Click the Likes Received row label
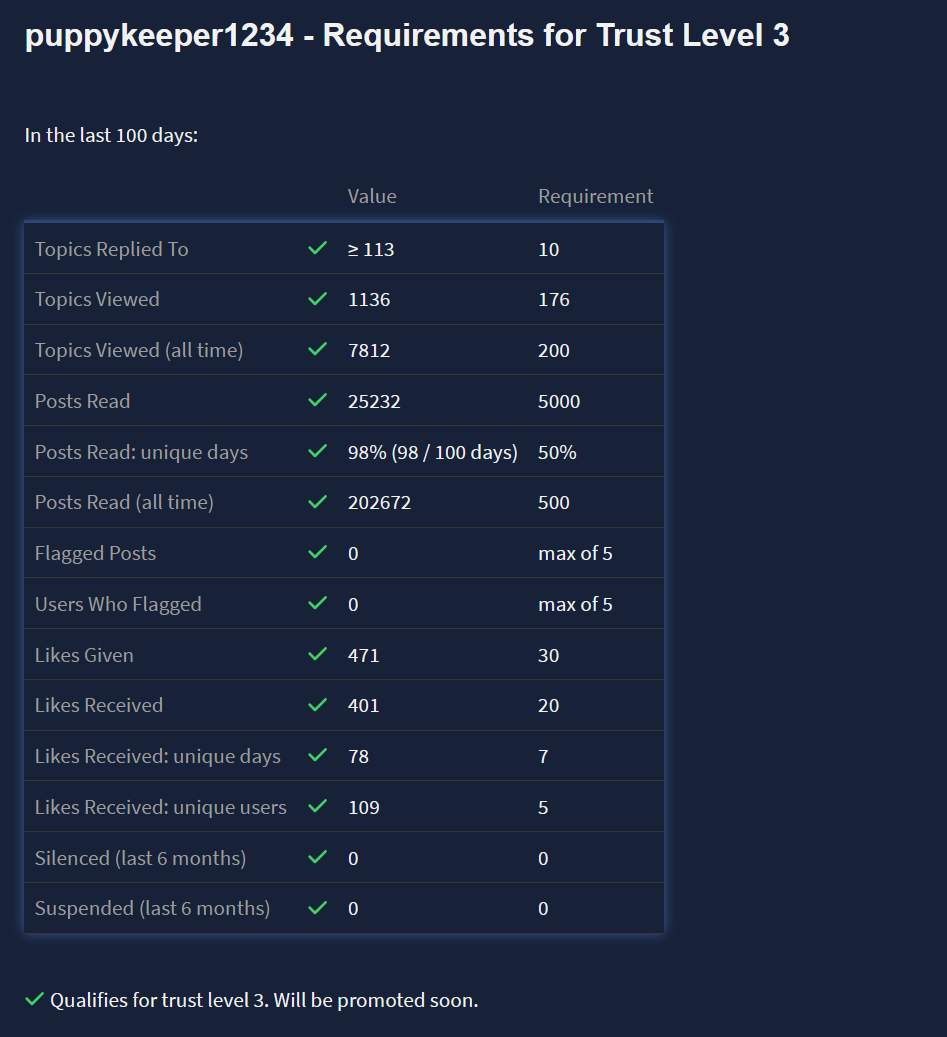 coord(99,705)
